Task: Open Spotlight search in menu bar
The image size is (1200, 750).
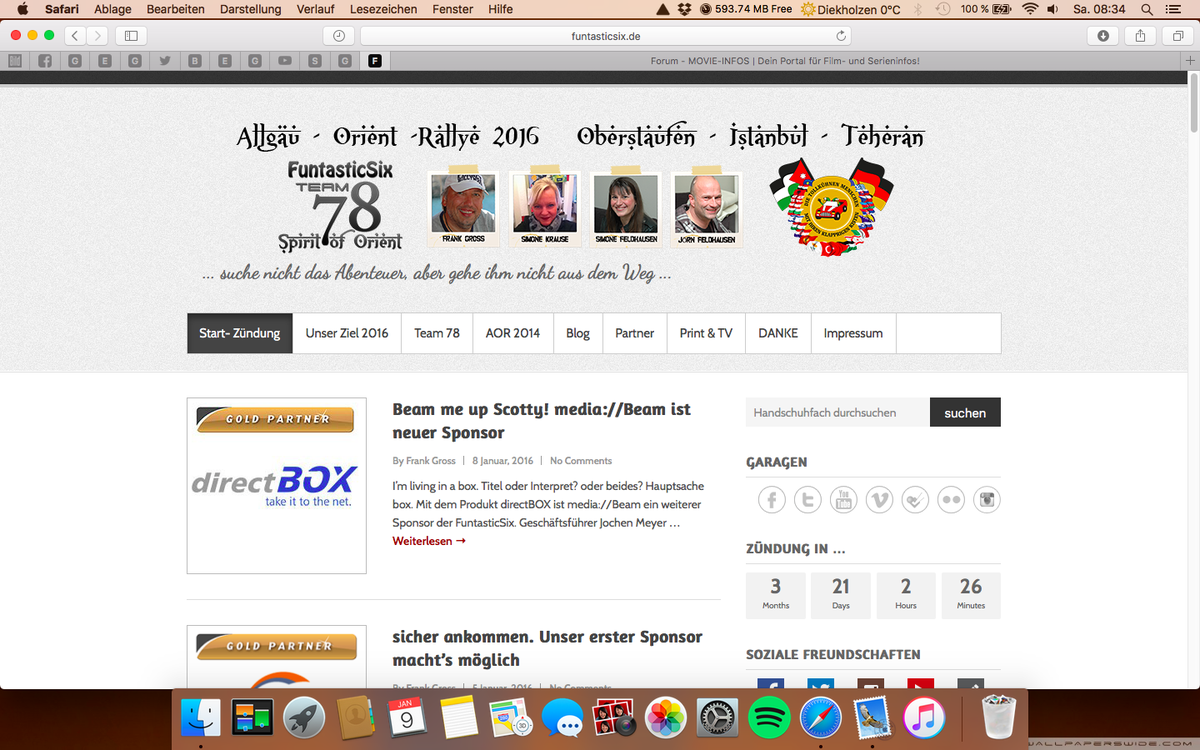Action: point(1146,9)
